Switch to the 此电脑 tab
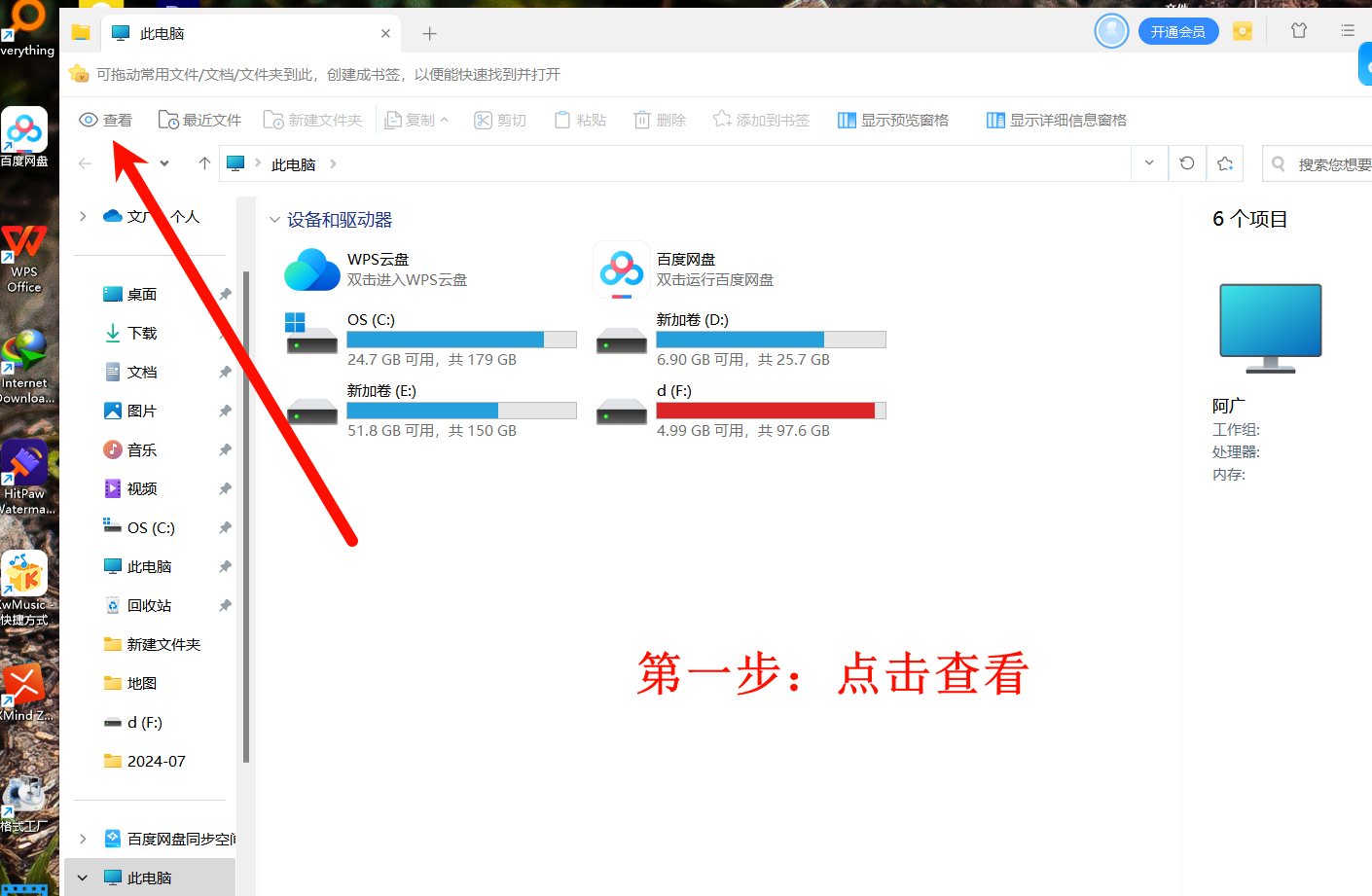 (162, 34)
